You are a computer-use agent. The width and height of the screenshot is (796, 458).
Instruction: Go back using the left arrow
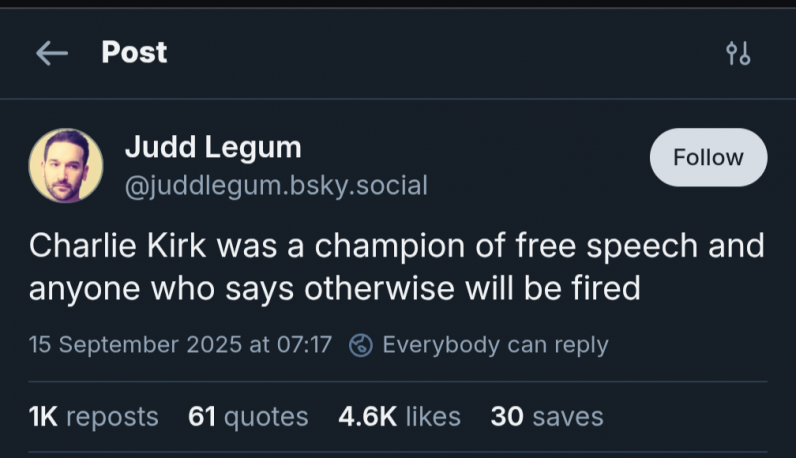point(50,54)
